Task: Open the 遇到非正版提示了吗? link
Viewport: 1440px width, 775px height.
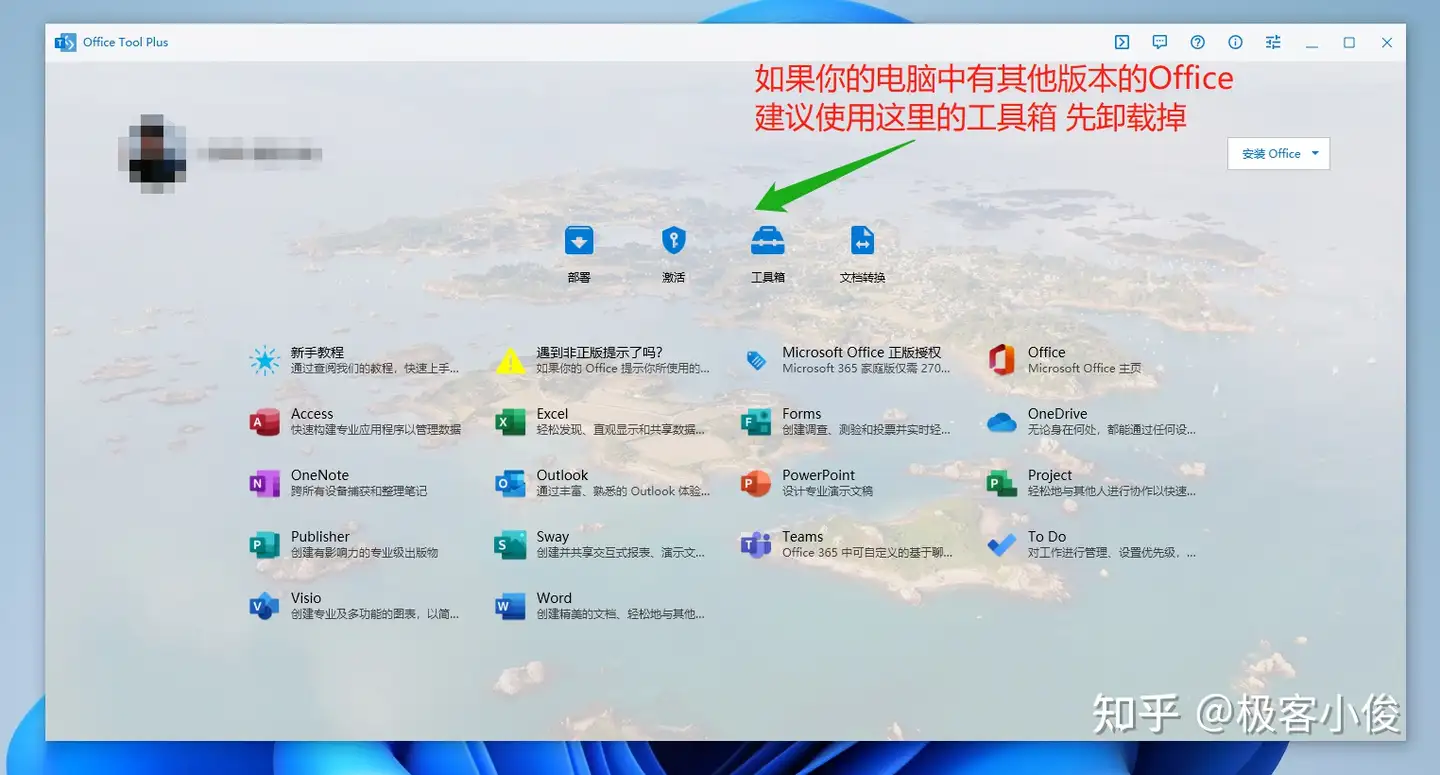Action: [x=599, y=352]
